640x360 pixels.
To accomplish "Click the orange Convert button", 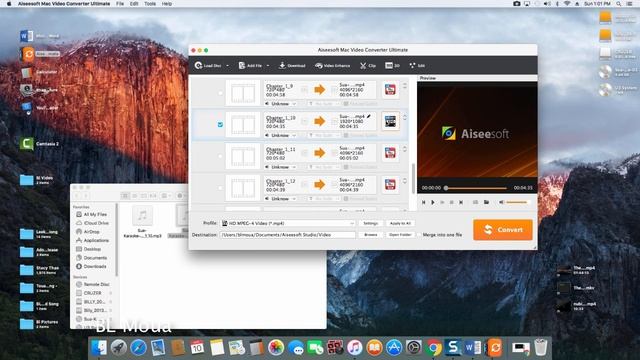I will (x=503, y=230).
